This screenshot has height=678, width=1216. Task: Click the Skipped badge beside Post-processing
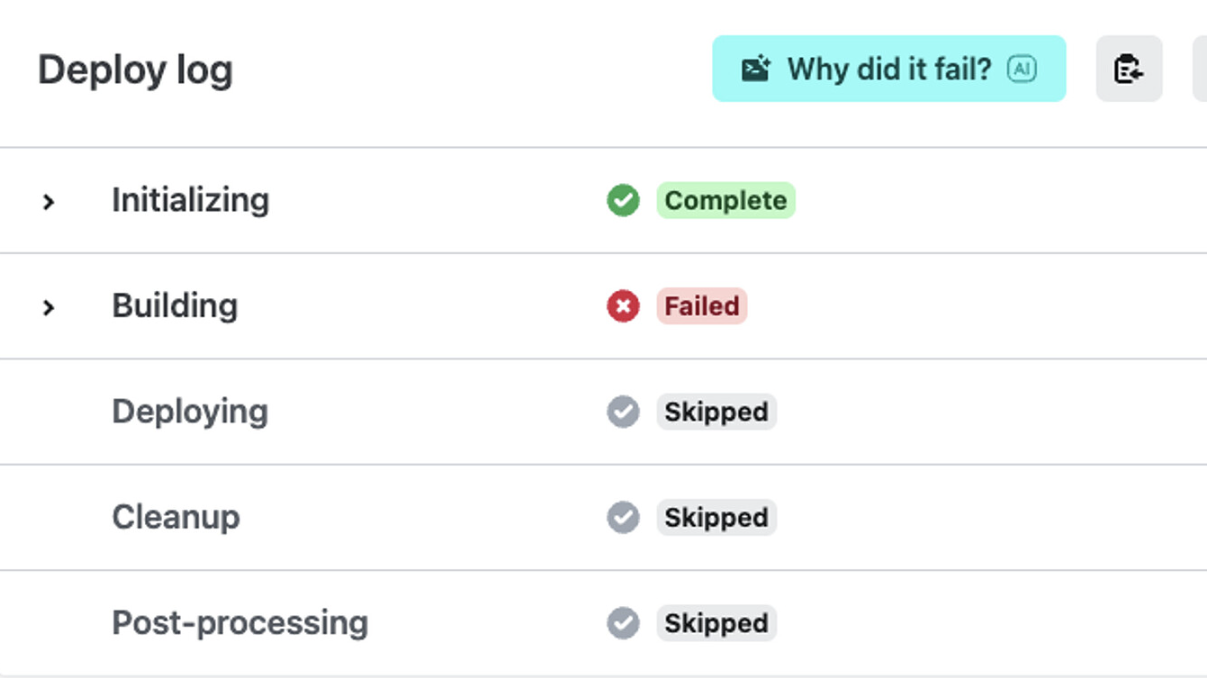716,623
